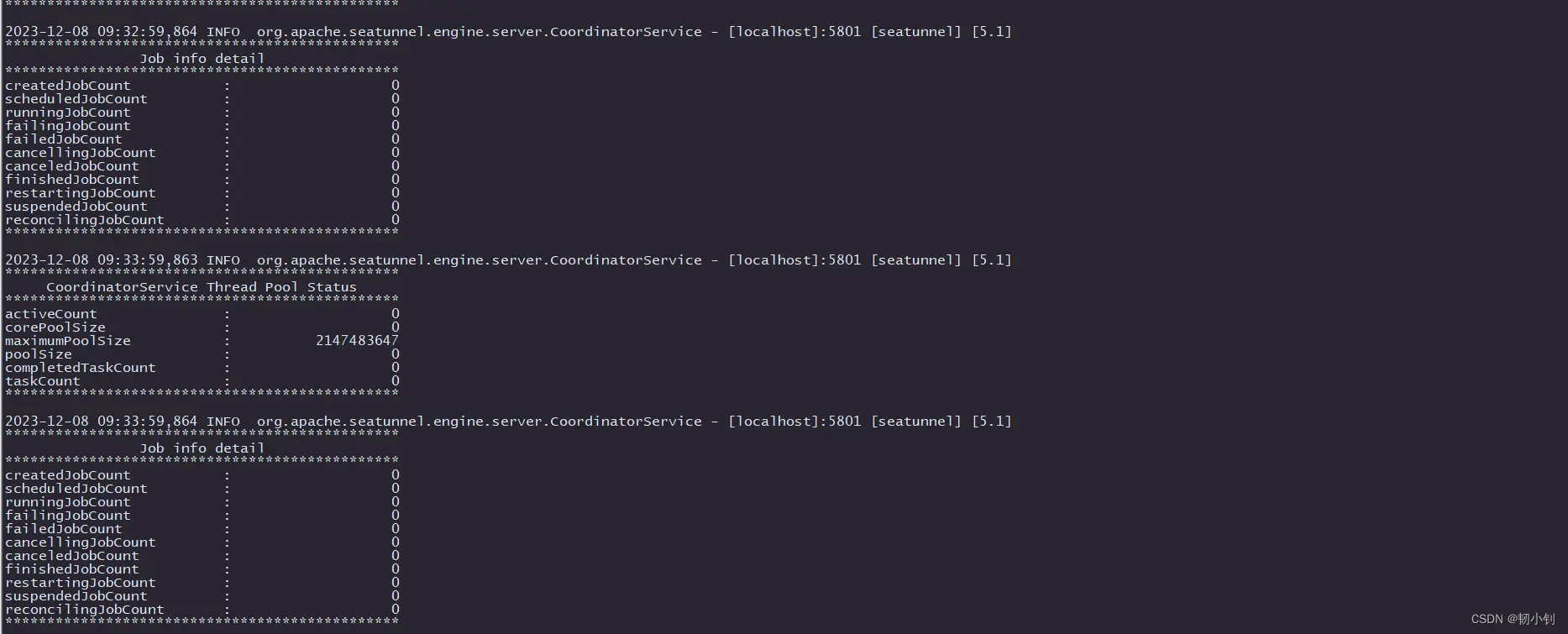
Task: Click the 'CoordinatorService Thread Pool Status' heading
Action: coord(202,287)
